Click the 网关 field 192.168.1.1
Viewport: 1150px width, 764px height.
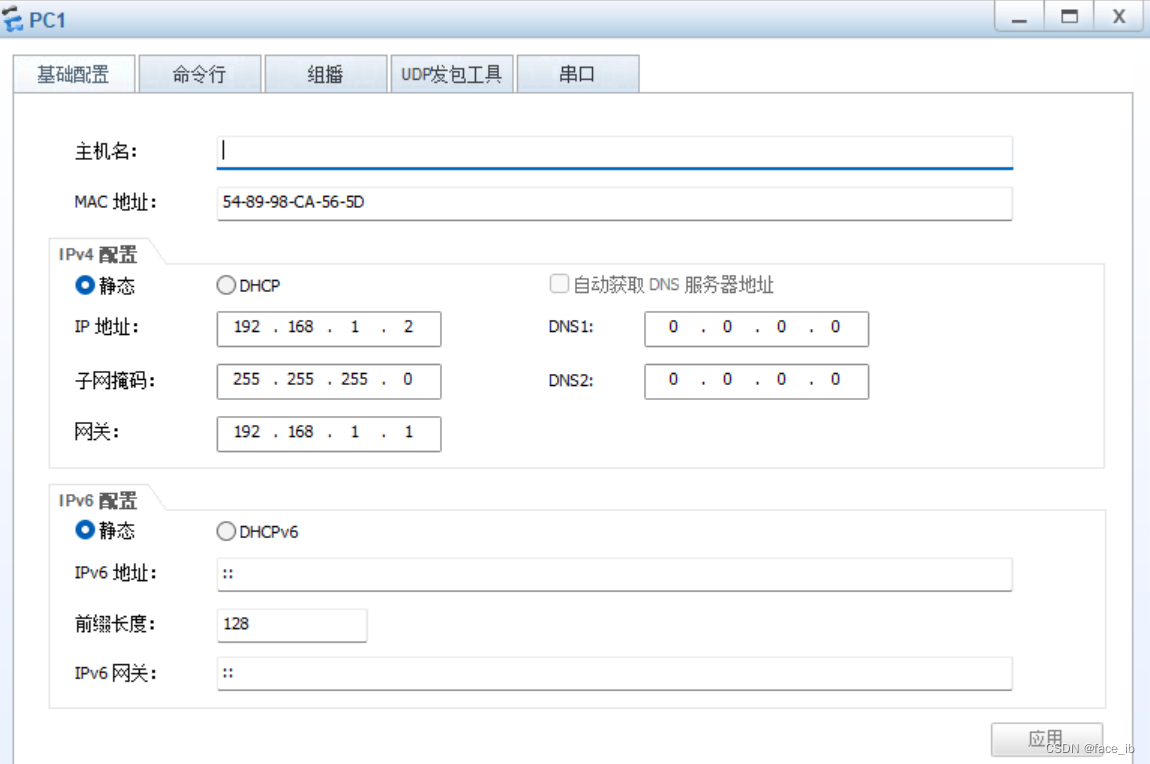point(329,433)
